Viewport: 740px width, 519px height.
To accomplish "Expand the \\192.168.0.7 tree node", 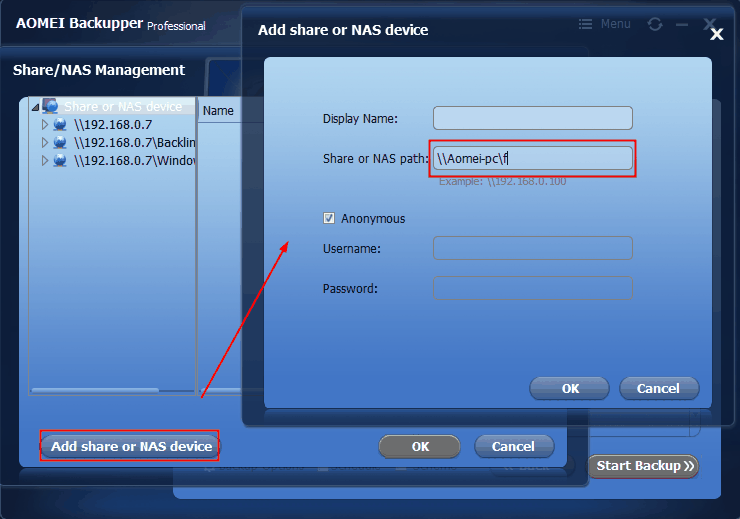I will click(x=45, y=125).
